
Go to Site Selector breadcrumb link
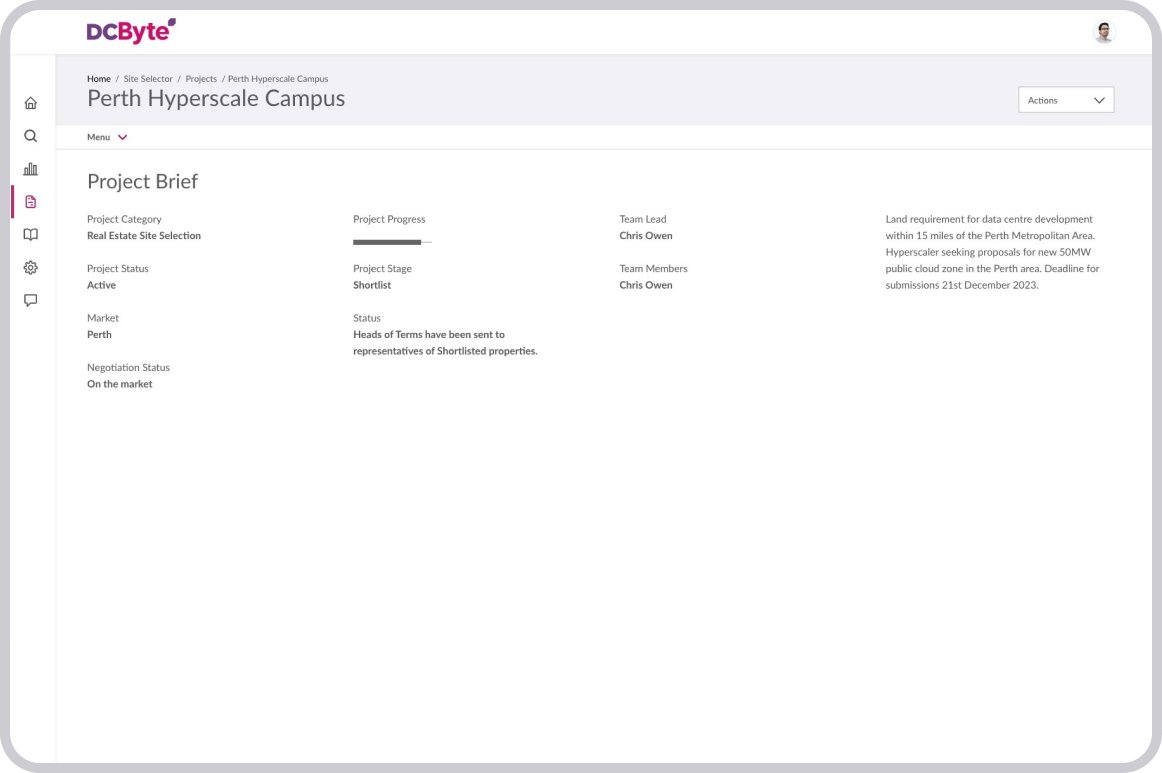pyautogui.click(x=148, y=79)
